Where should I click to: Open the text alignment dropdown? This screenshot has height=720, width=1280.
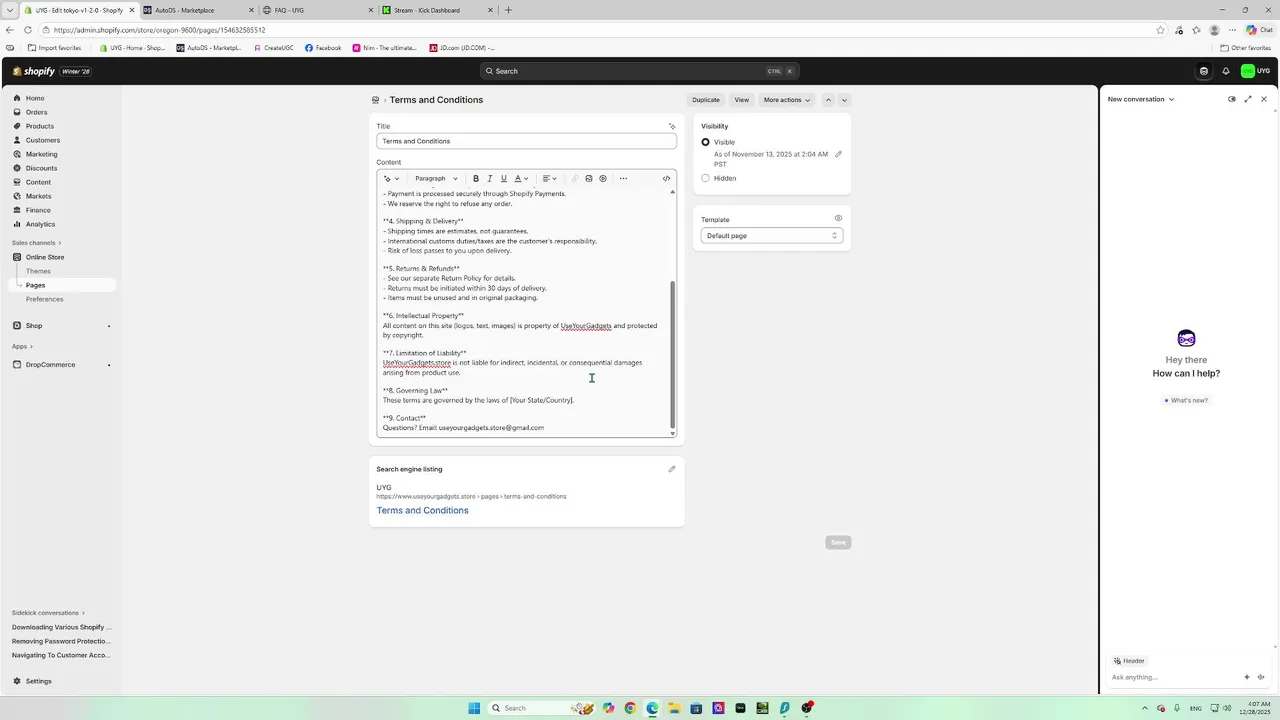[549, 179]
